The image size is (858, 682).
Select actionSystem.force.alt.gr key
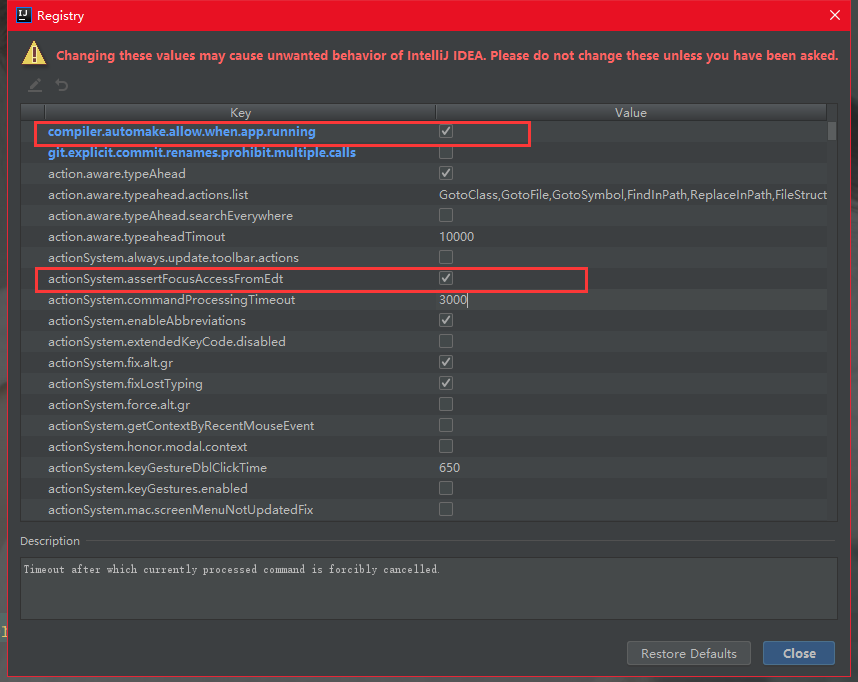(x=119, y=404)
